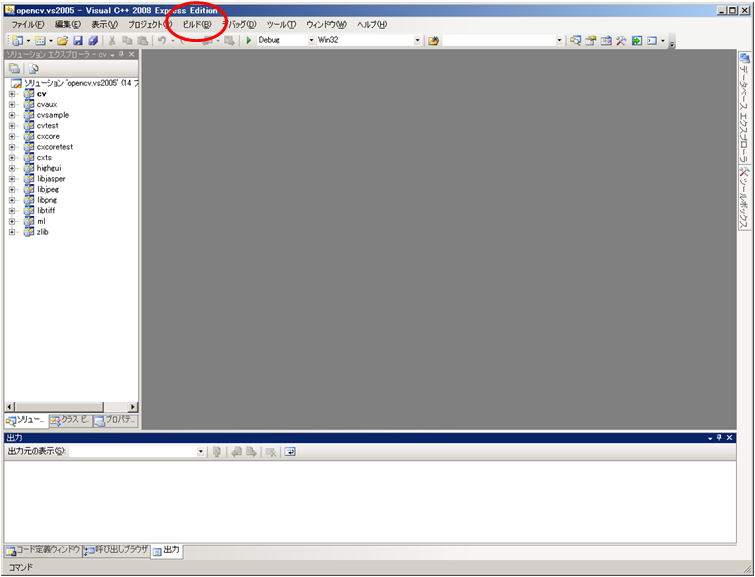This screenshot has height=577, width=755.
Task: Click the Cut scissors icon
Action: pos(112,41)
